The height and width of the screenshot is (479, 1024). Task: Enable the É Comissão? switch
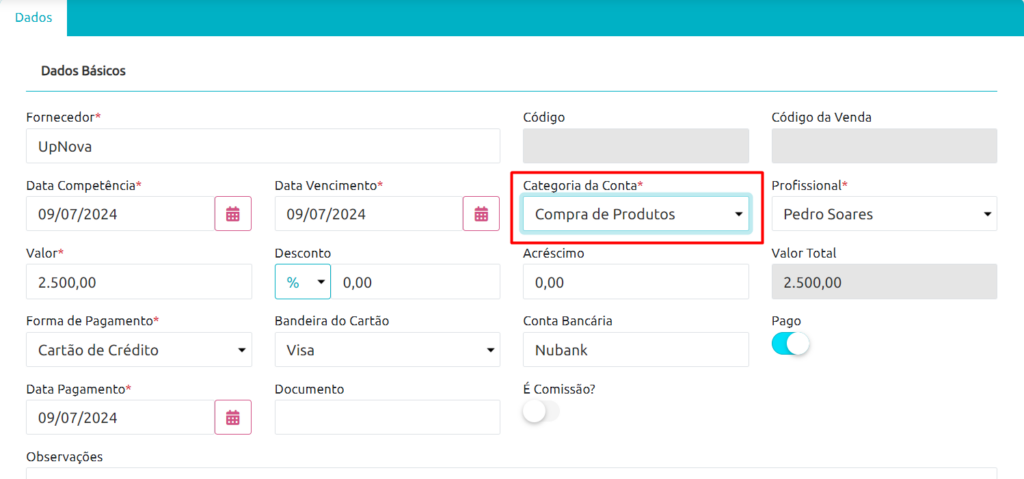(541, 412)
